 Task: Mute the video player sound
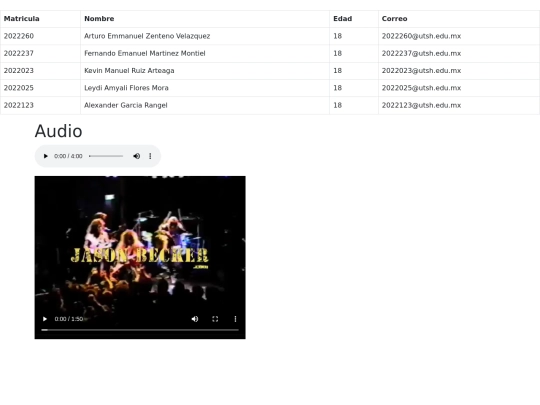(x=195, y=319)
